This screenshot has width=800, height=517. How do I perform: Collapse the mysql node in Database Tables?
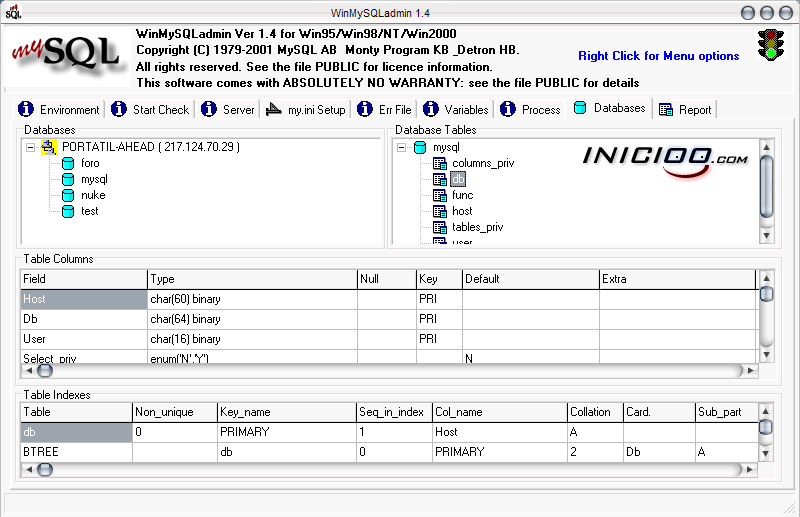coord(402,147)
